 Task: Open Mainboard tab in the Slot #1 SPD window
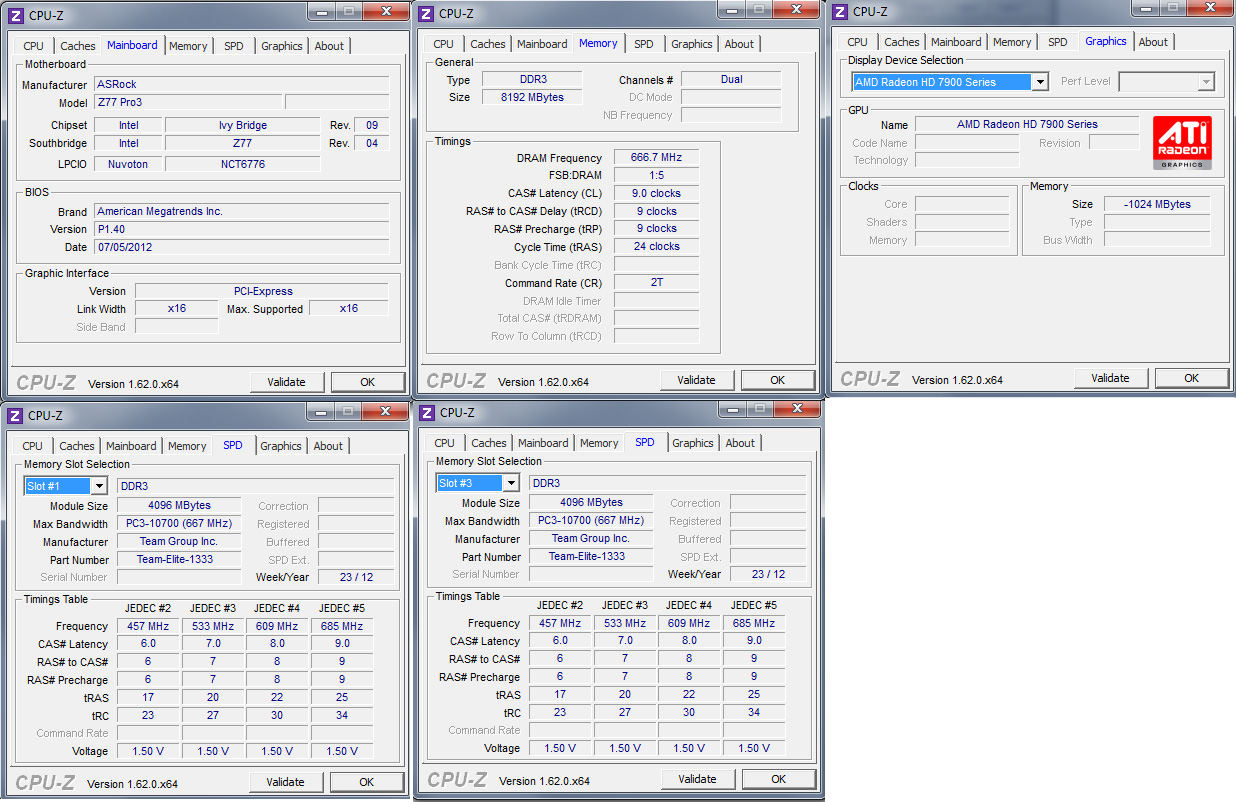click(131, 446)
